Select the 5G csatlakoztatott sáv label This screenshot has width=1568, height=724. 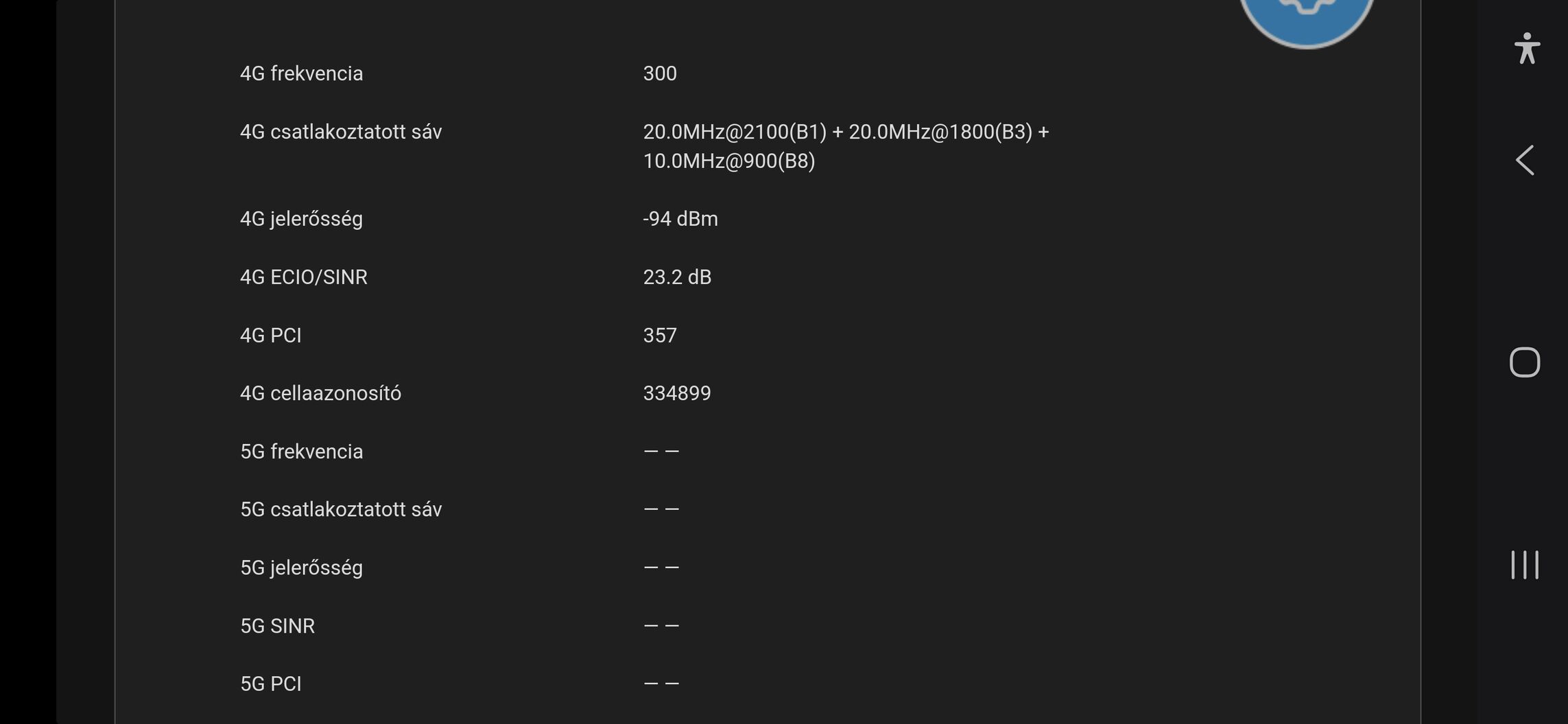(x=341, y=509)
